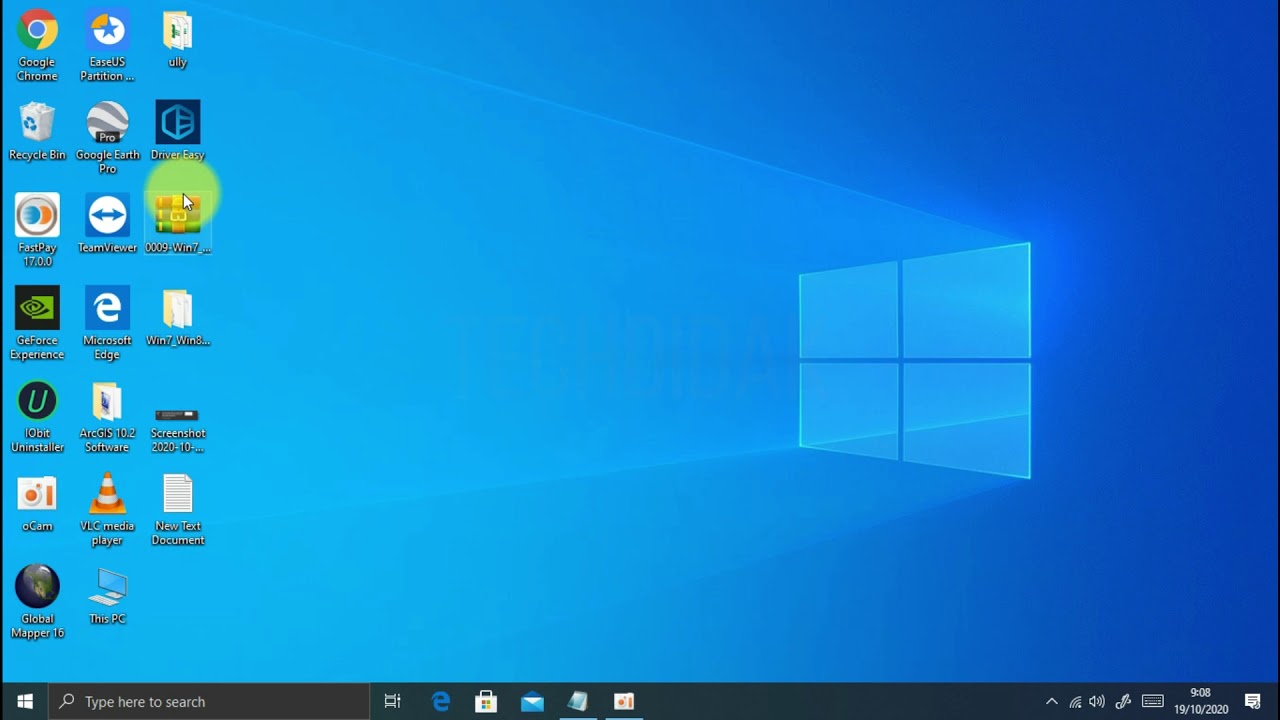Select the ully folder on the desktop
The width and height of the screenshot is (1280, 720).
tap(177, 40)
